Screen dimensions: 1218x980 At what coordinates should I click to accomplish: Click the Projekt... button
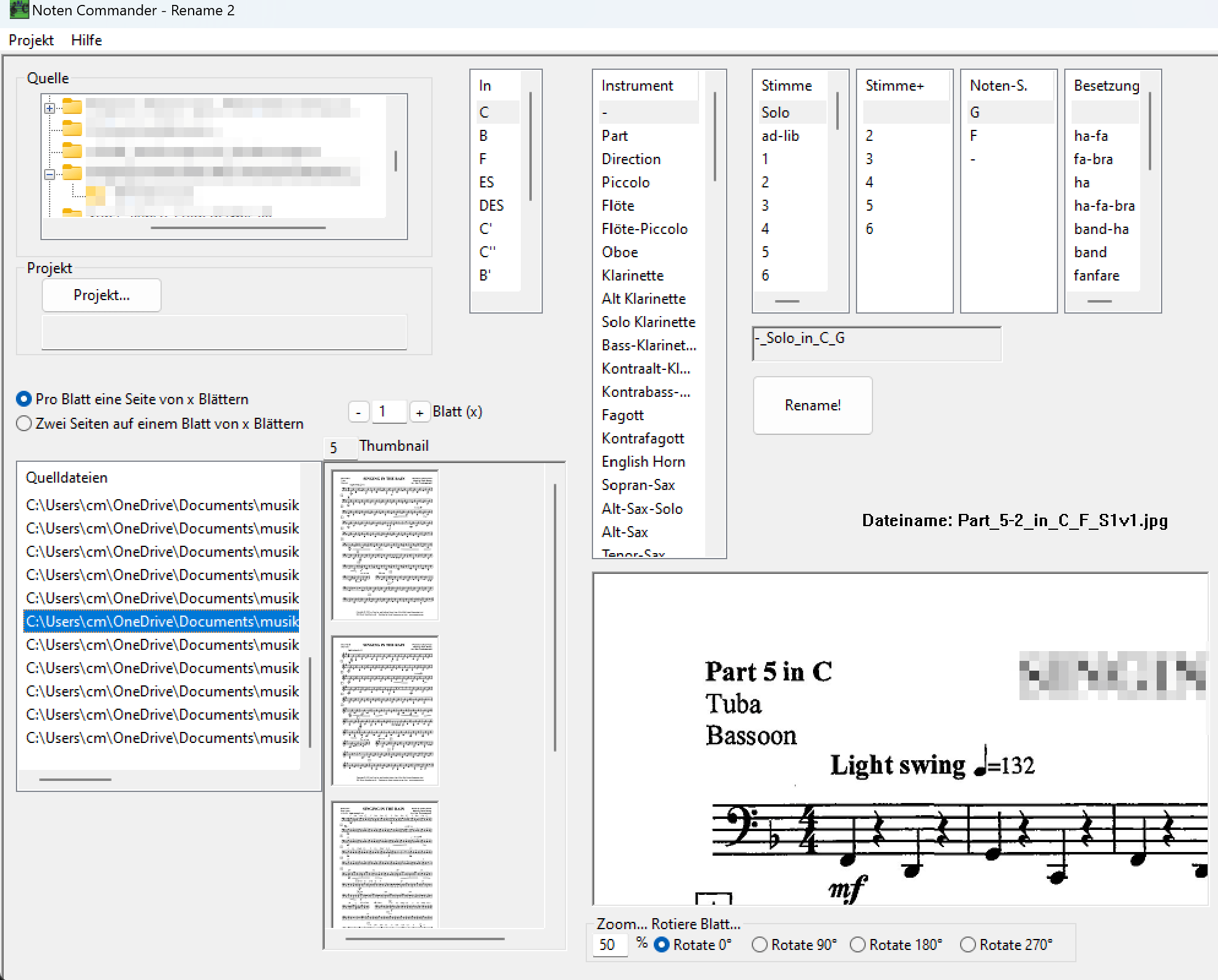[x=102, y=295]
